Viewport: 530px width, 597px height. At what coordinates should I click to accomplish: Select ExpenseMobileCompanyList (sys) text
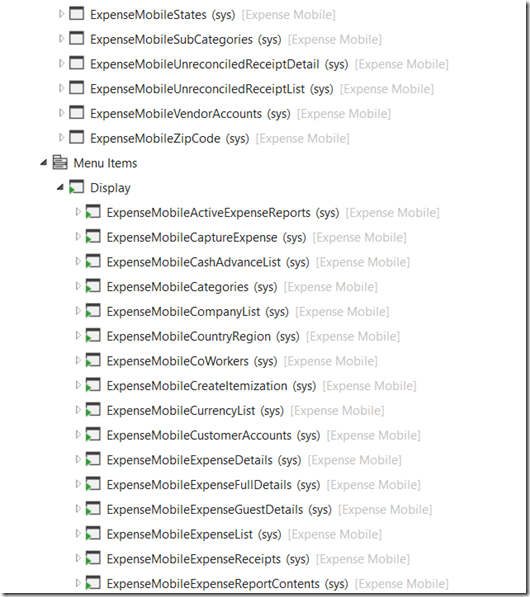click(x=198, y=312)
